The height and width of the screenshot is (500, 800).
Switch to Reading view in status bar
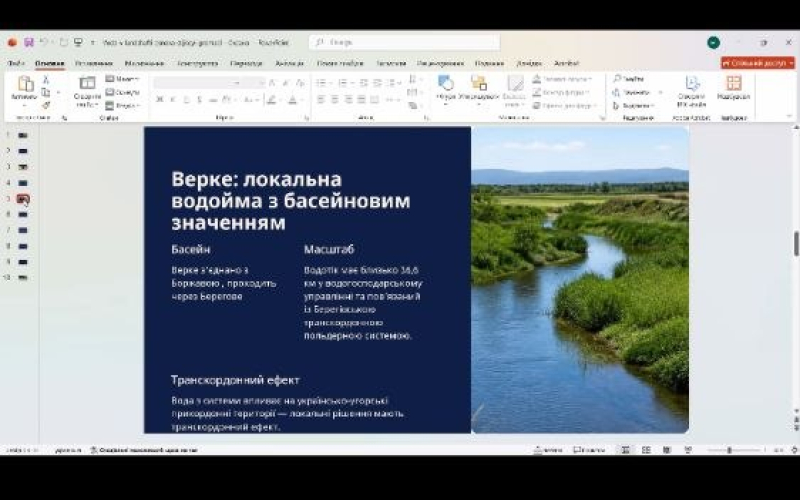[x=666, y=449]
